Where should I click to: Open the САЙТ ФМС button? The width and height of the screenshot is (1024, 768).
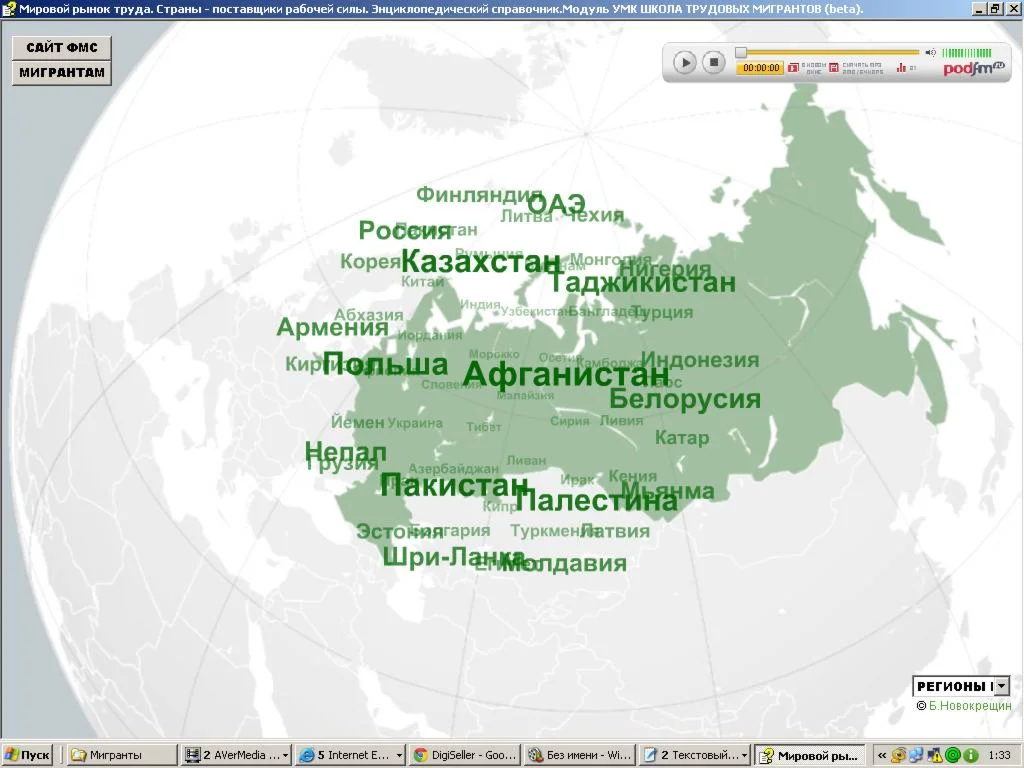pyautogui.click(x=62, y=48)
